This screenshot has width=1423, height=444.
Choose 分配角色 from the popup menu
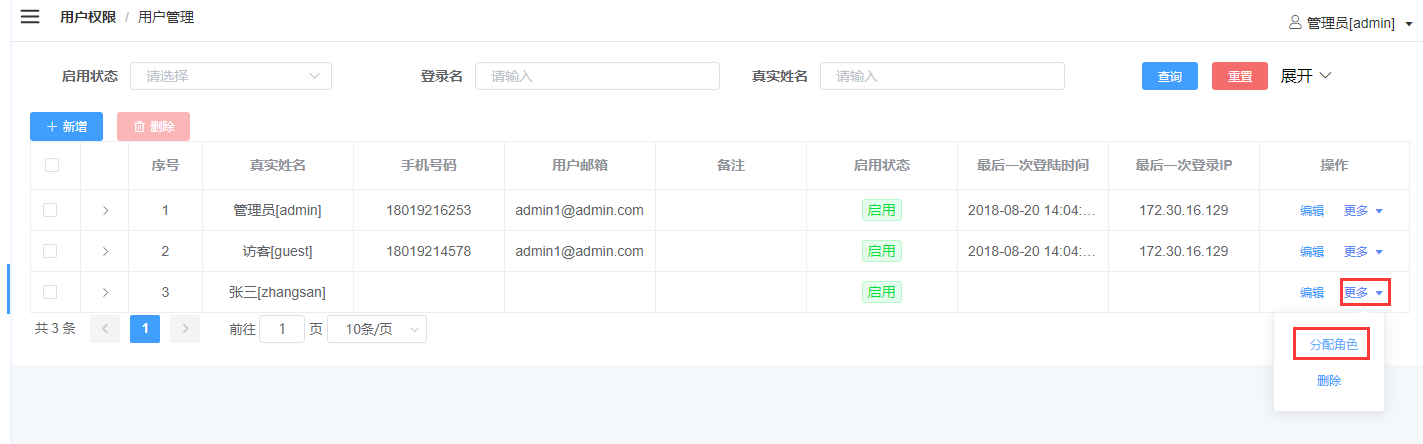tap(1333, 344)
